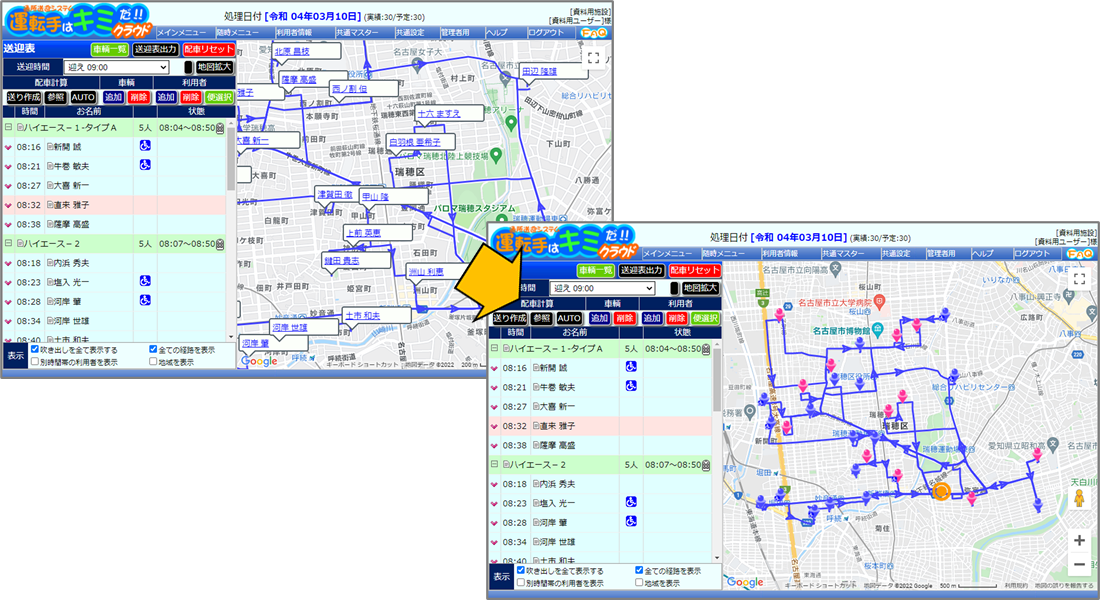Click wheelchair icon for 牛巻 敏夫 in front window

pos(631,386)
